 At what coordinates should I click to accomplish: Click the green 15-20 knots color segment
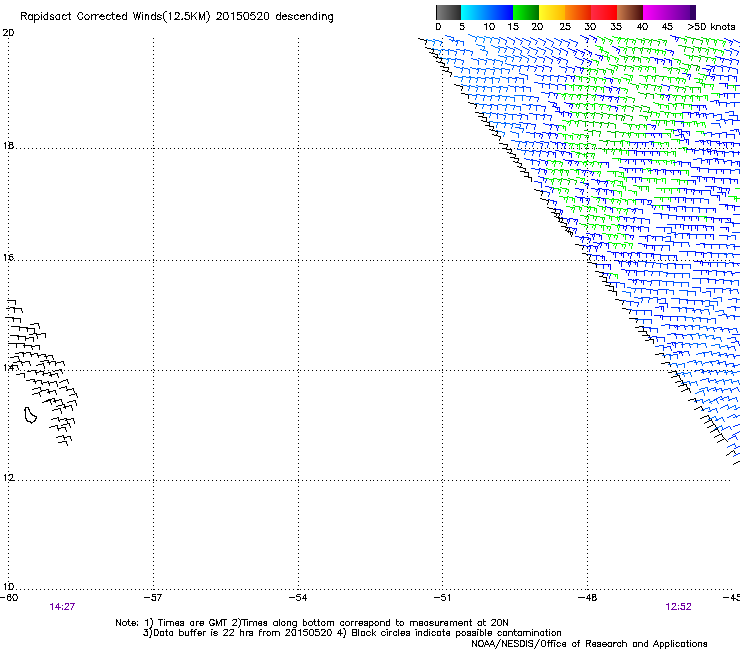tap(526, 12)
